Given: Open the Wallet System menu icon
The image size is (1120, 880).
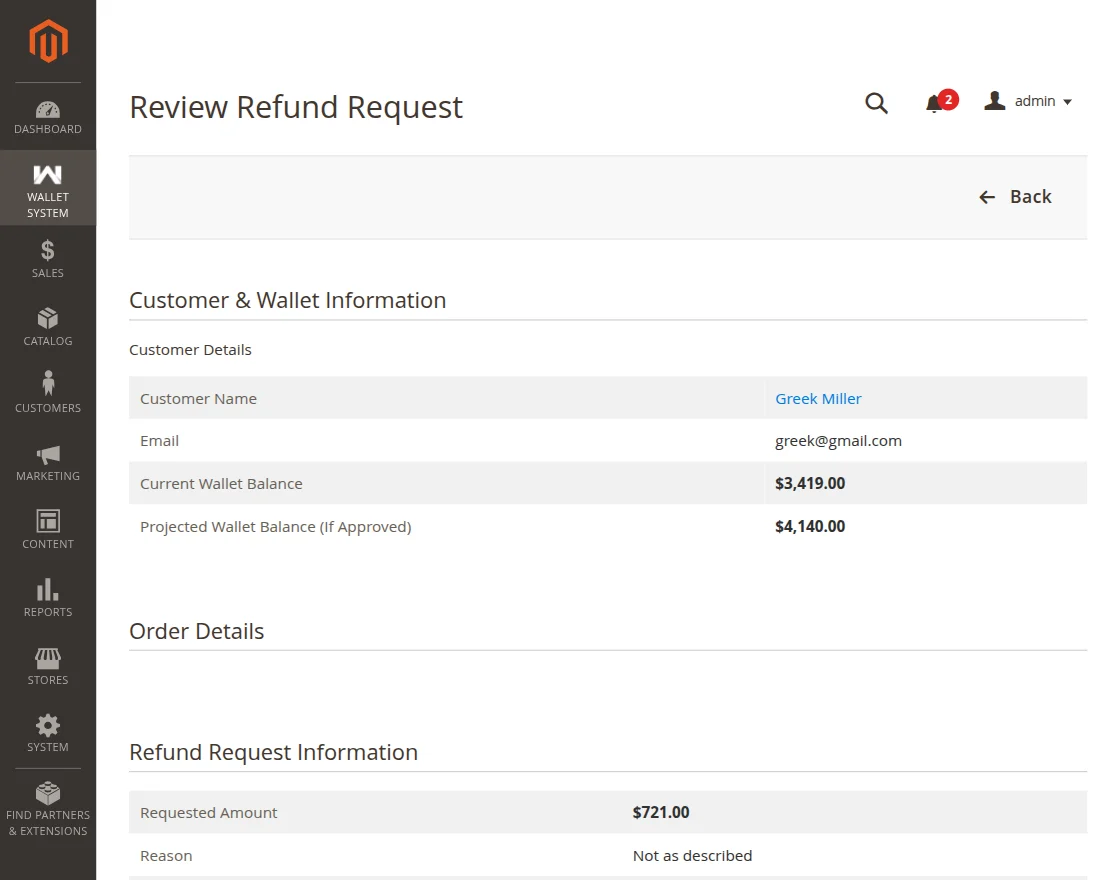Looking at the screenshot, I should (48, 175).
